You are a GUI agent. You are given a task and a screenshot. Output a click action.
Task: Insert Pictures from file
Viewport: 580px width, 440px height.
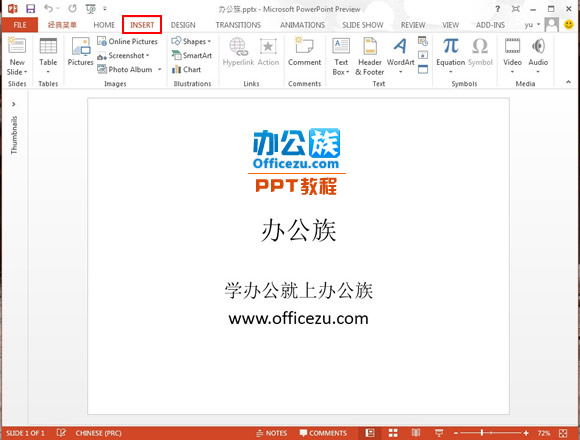pyautogui.click(x=80, y=52)
